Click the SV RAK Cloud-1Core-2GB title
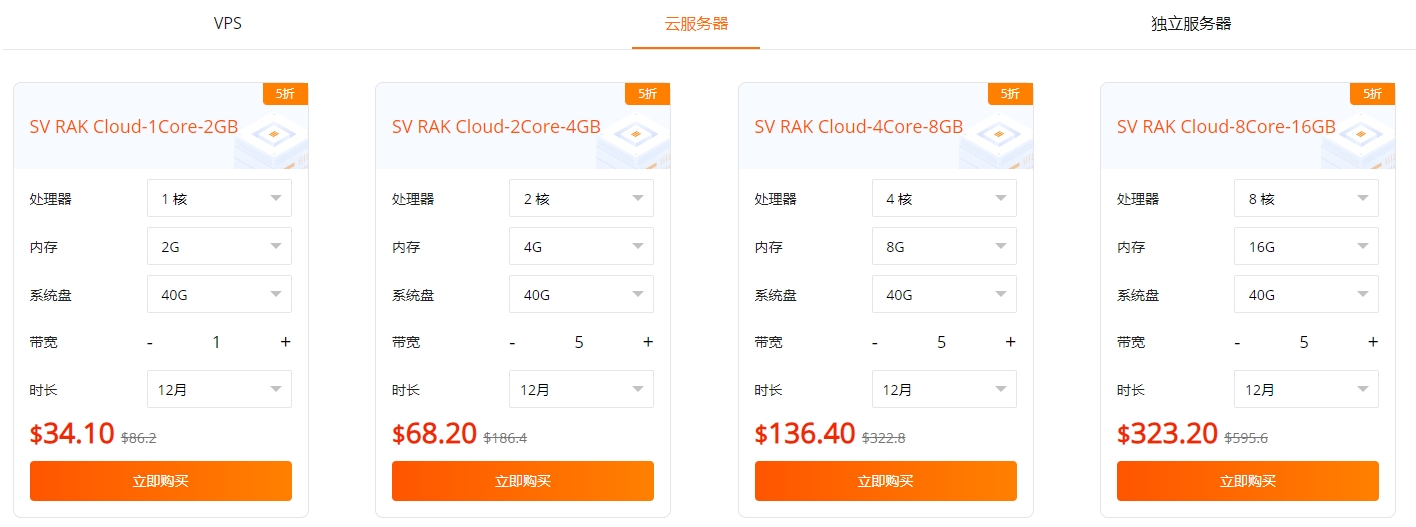Viewport: 1416px width, 527px height. (x=134, y=127)
